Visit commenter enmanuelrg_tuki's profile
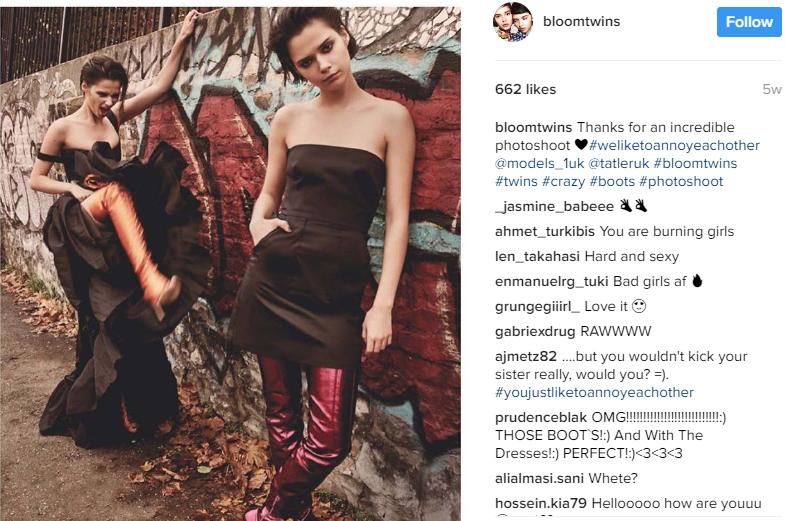Viewport: 786px width, 521px height. [551, 281]
